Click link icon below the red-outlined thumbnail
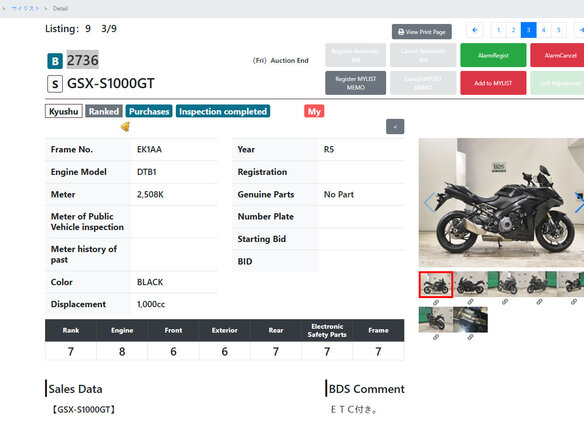This screenshot has height=438, width=584. coord(436,302)
